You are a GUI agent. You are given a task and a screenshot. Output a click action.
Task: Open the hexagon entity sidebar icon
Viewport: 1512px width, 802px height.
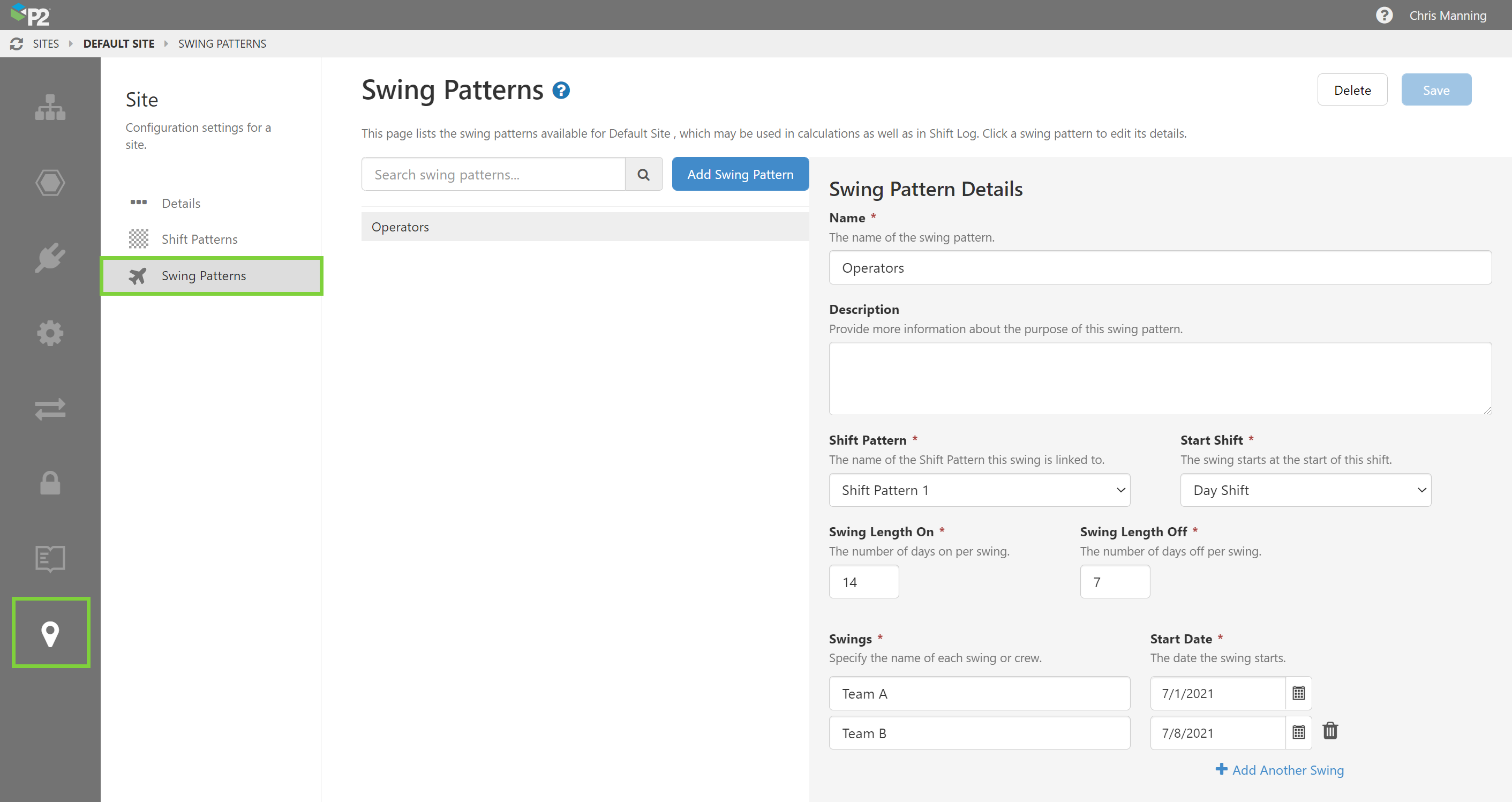(x=50, y=183)
